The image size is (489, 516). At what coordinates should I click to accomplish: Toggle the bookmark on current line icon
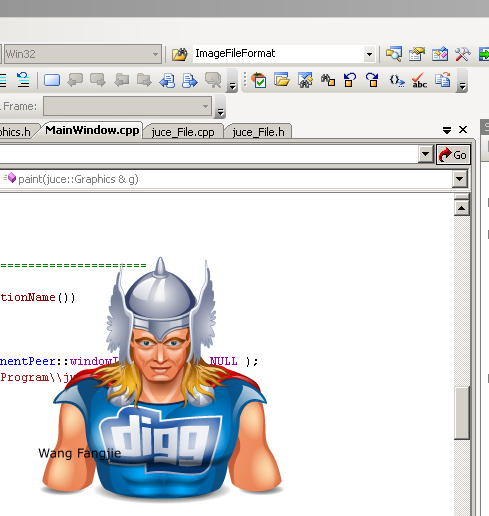[52, 80]
